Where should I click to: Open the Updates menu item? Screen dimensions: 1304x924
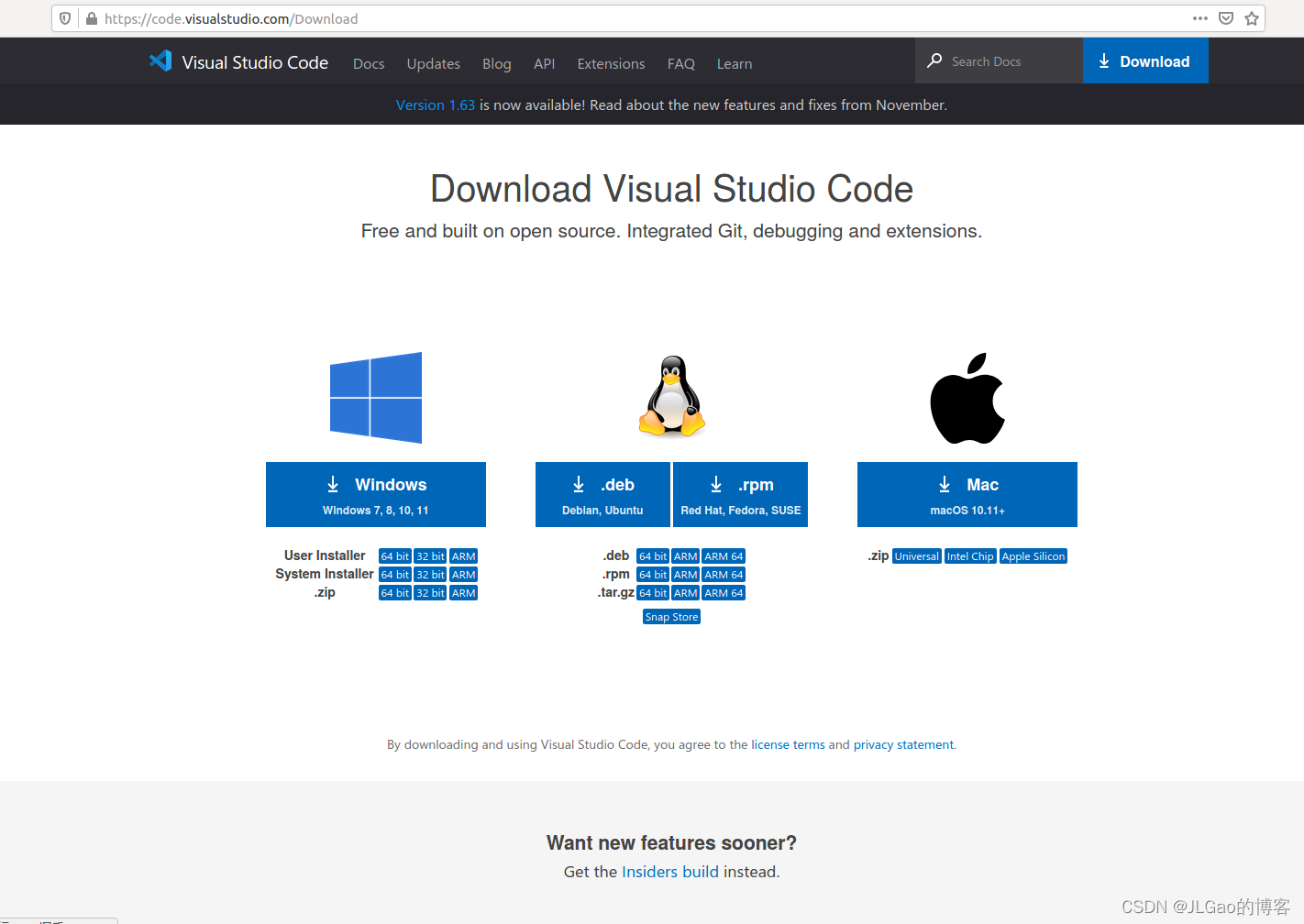tap(434, 63)
